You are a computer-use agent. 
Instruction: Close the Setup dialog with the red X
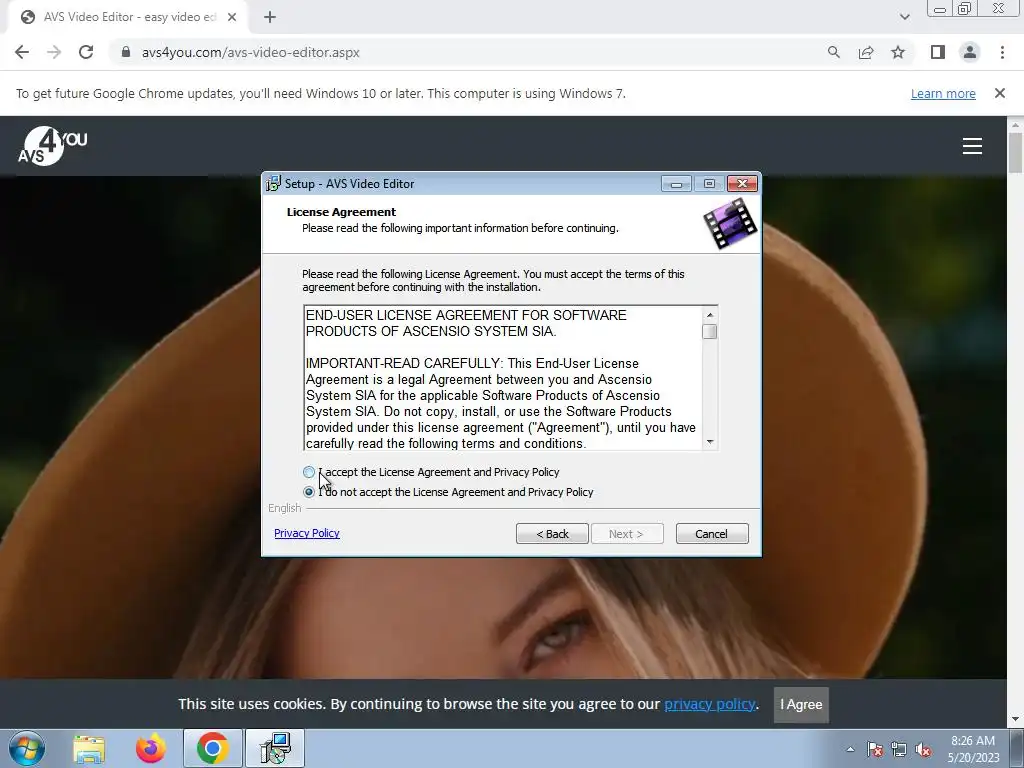743,184
